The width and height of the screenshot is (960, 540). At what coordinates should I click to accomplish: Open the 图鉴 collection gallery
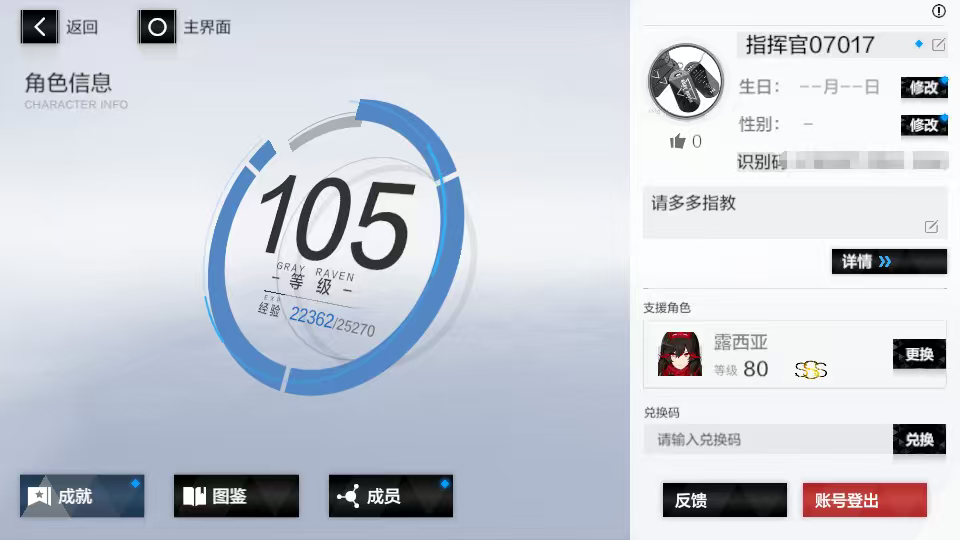click(236, 496)
